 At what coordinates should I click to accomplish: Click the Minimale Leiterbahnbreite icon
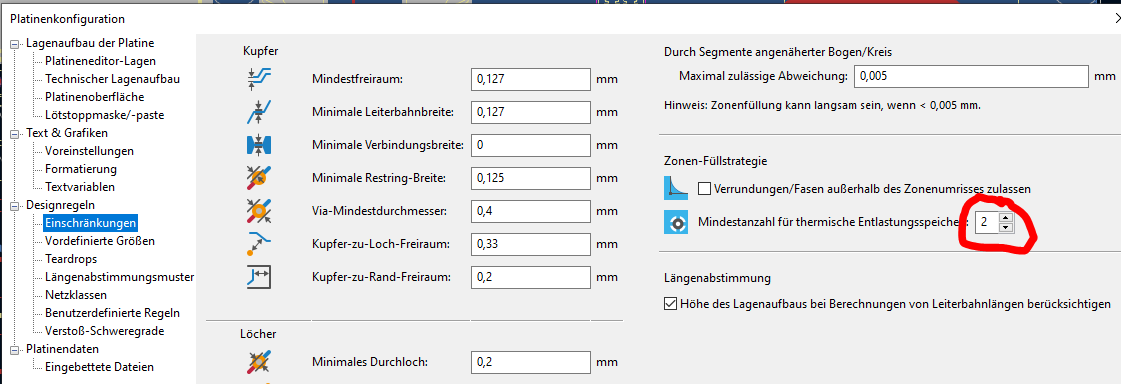click(x=256, y=112)
